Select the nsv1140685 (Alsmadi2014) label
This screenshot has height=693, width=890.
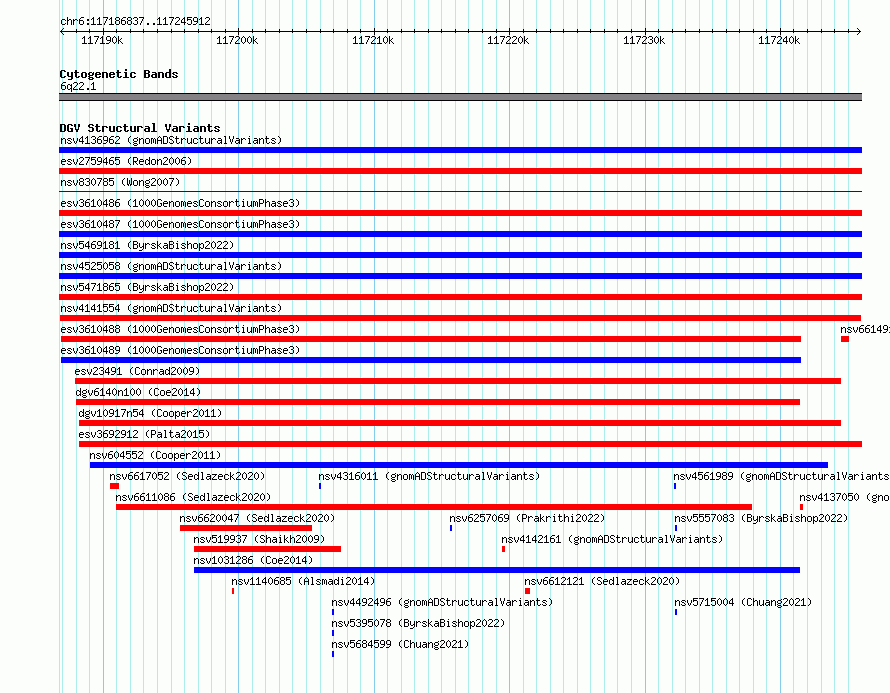tap(303, 581)
